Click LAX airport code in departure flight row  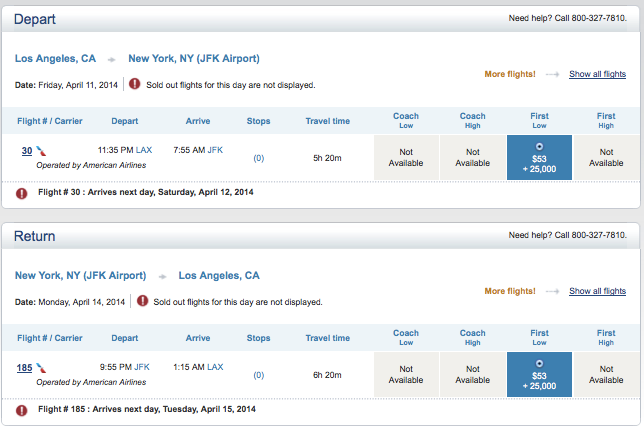tap(144, 150)
